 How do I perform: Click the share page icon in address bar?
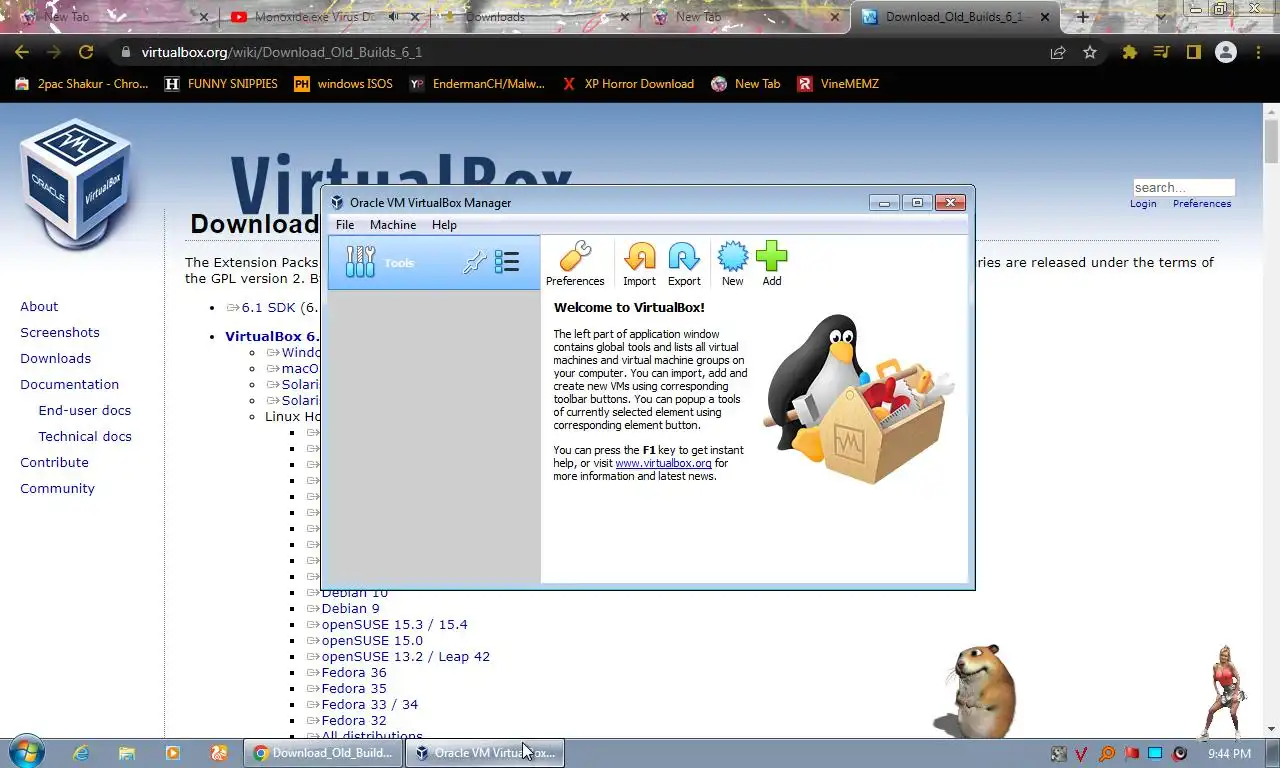(x=1058, y=52)
